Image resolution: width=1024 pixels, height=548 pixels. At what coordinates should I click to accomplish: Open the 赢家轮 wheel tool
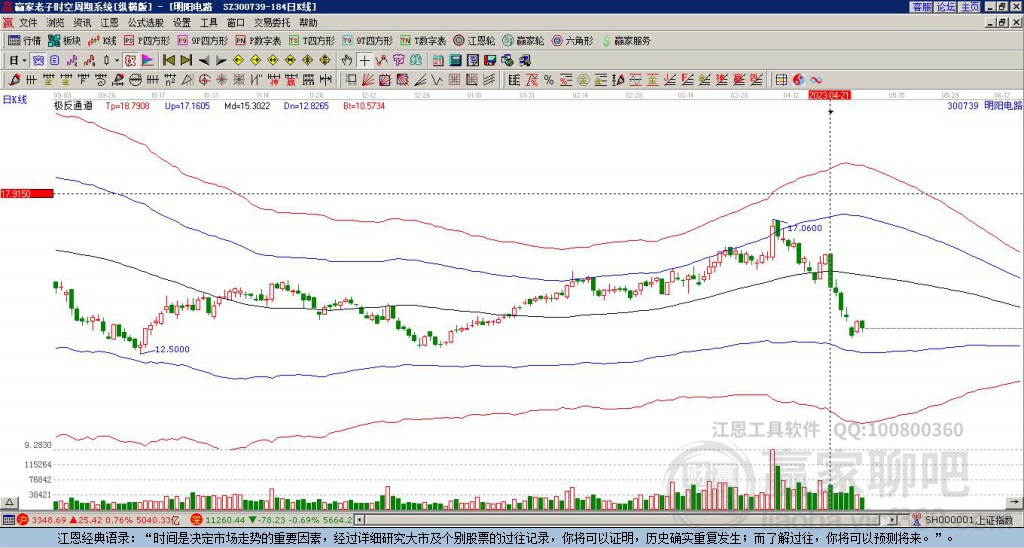tap(523, 40)
